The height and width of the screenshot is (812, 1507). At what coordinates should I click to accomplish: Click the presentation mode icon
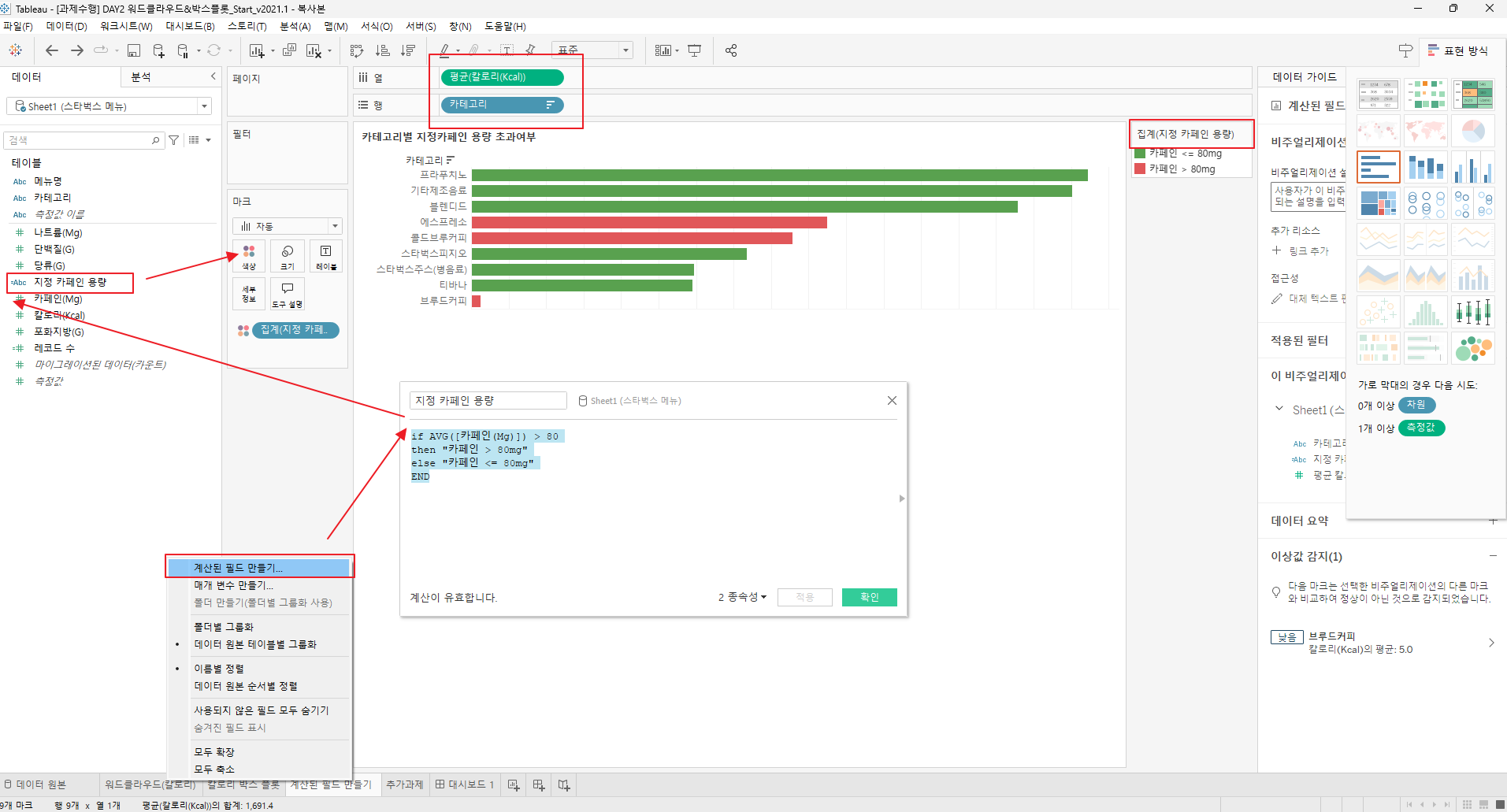click(694, 50)
